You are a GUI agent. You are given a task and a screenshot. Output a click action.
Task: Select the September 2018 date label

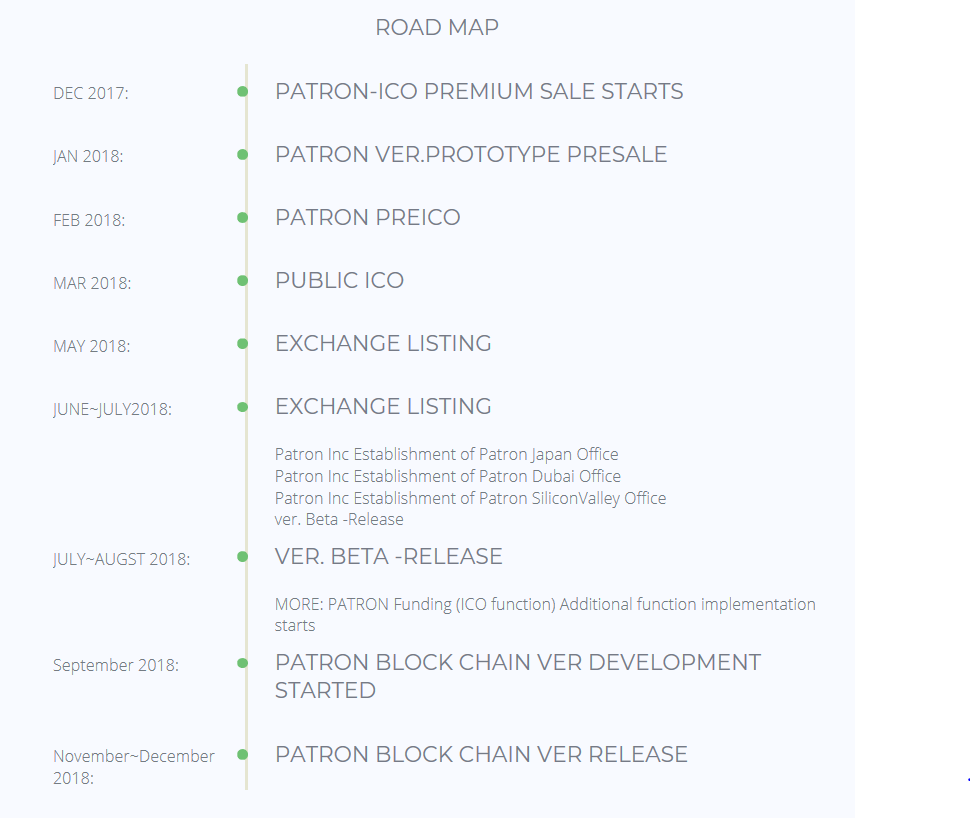[116, 666]
